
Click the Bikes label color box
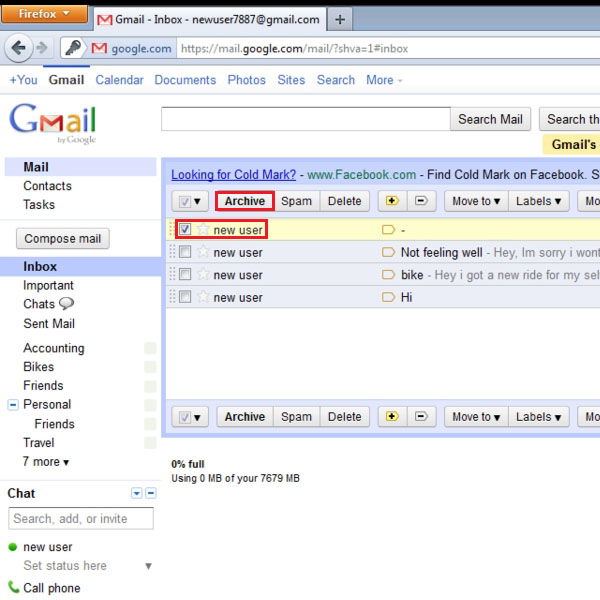click(150, 367)
